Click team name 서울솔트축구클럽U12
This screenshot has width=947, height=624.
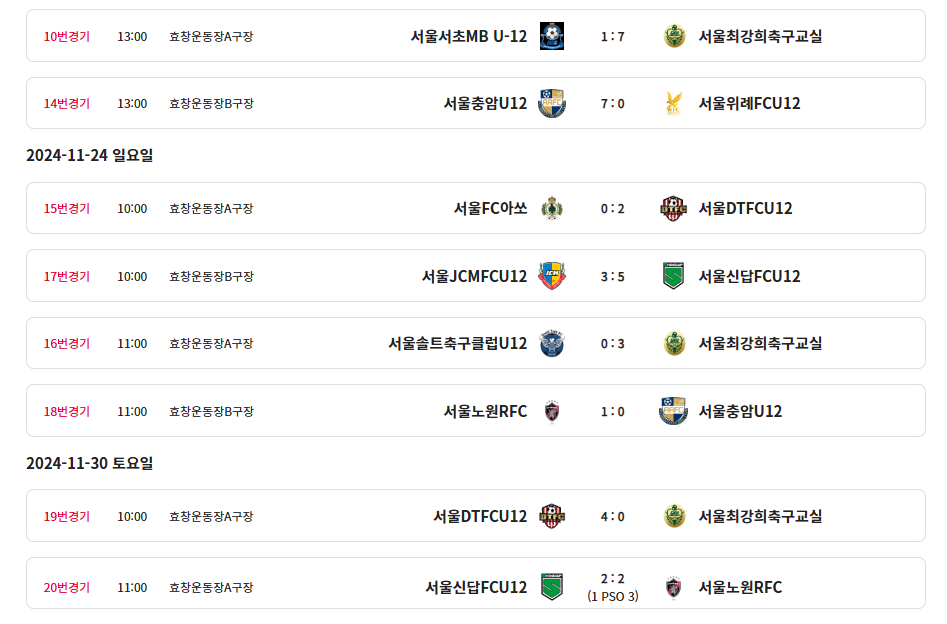click(457, 343)
